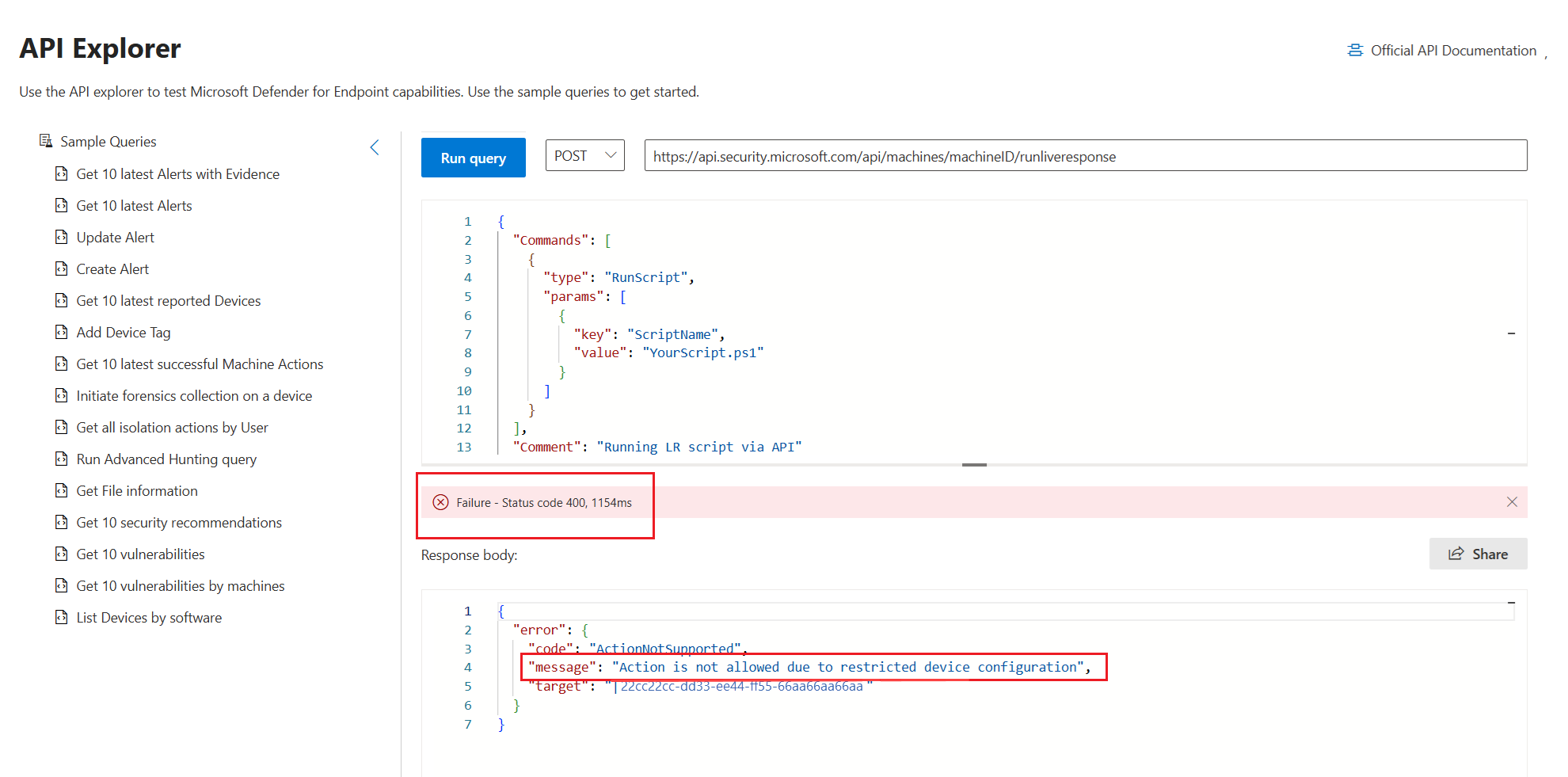The height and width of the screenshot is (777, 1568).
Task: Click icon beside Get 10 latest reported Devices
Action: click(62, 300)
